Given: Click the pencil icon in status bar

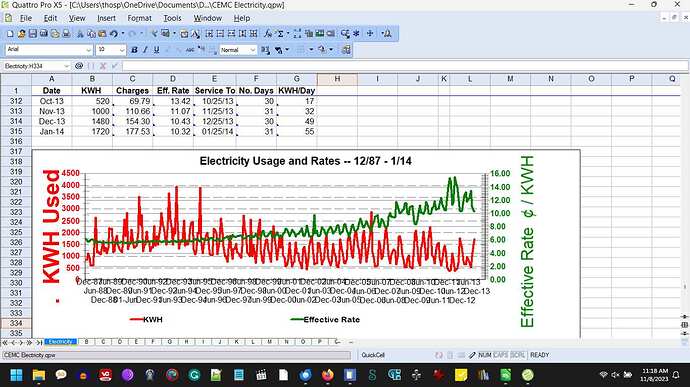Looking at the screenshot, I should tap(472, 355).
